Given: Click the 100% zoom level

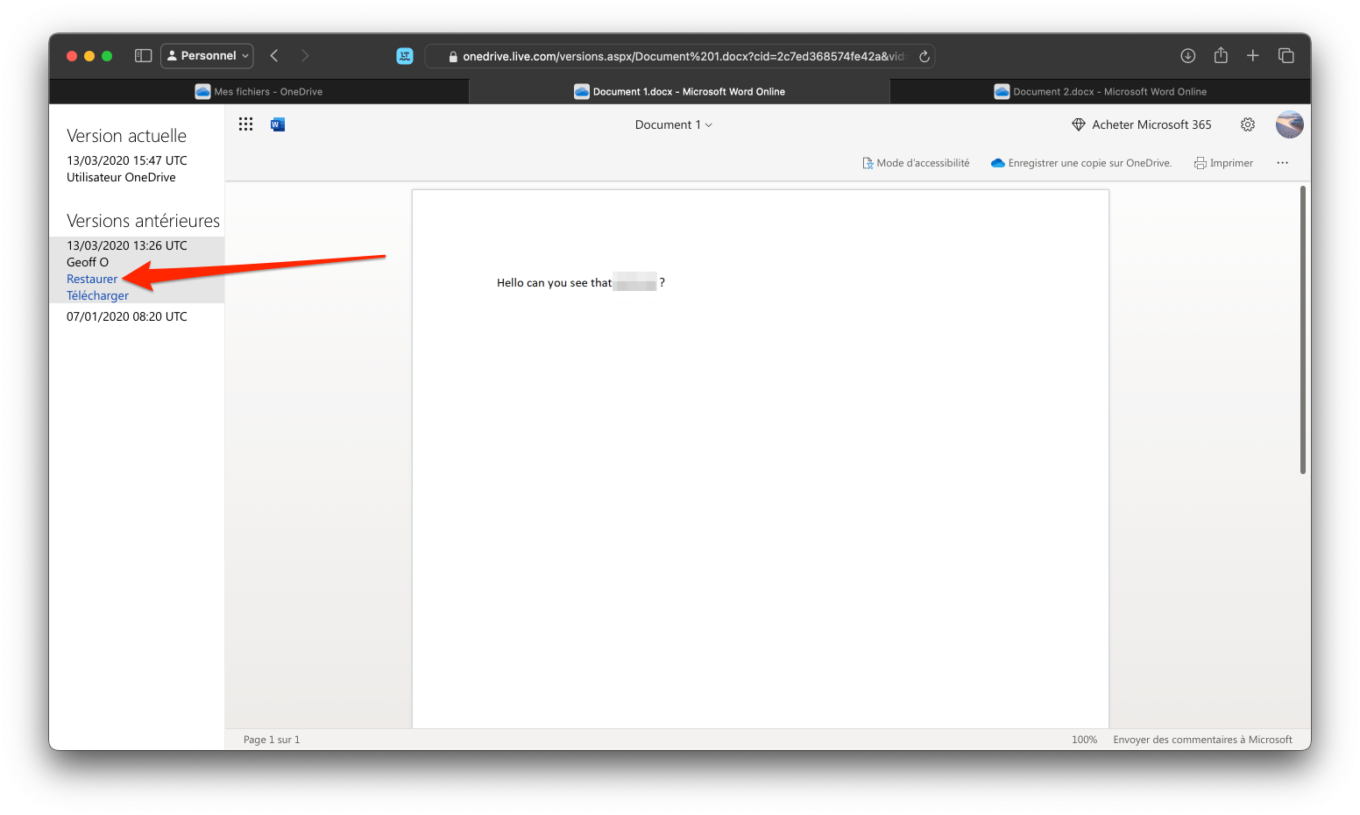Looking at the screenshot, I should 1084,740.
